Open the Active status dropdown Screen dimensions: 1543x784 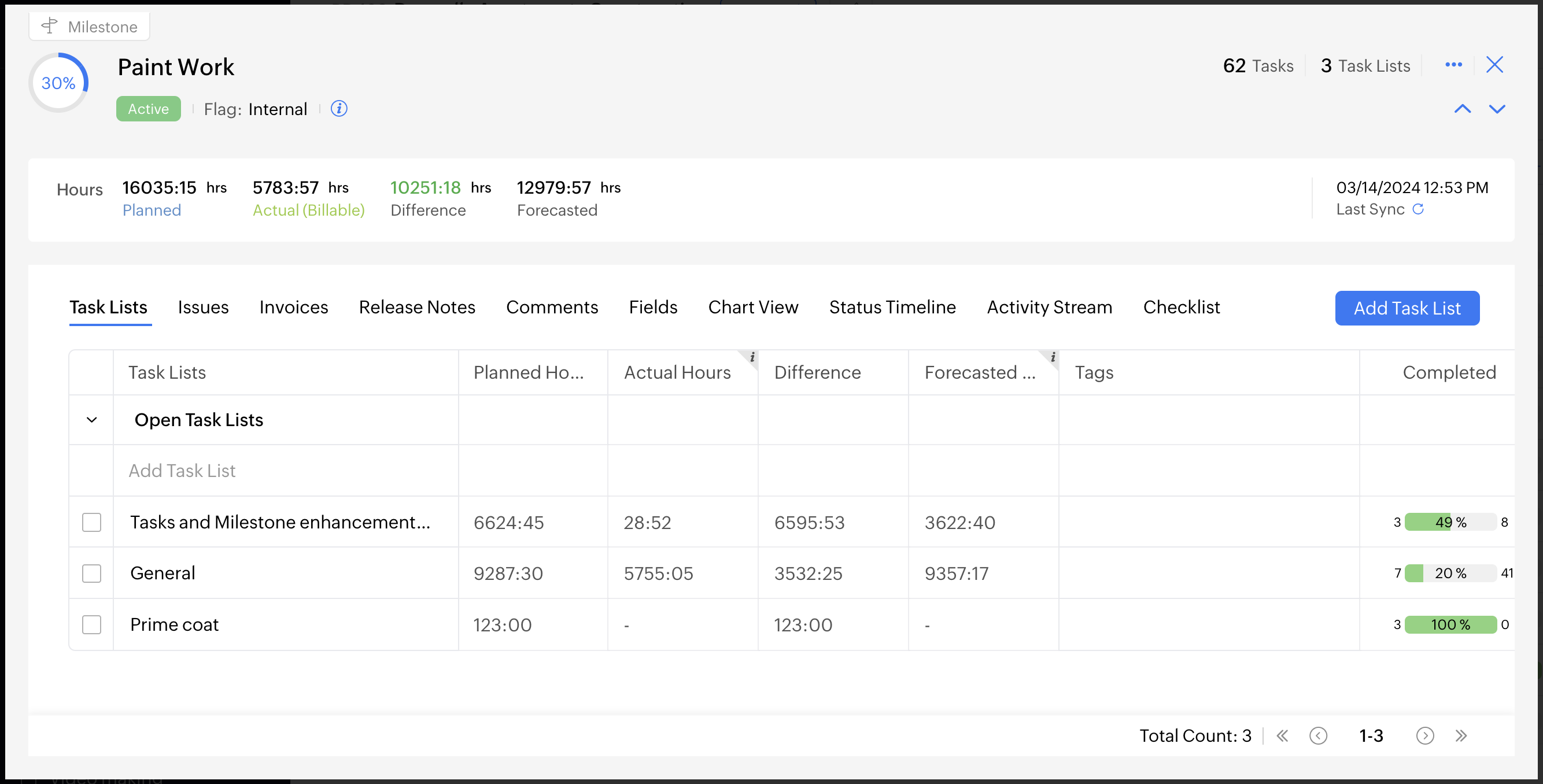148,109
